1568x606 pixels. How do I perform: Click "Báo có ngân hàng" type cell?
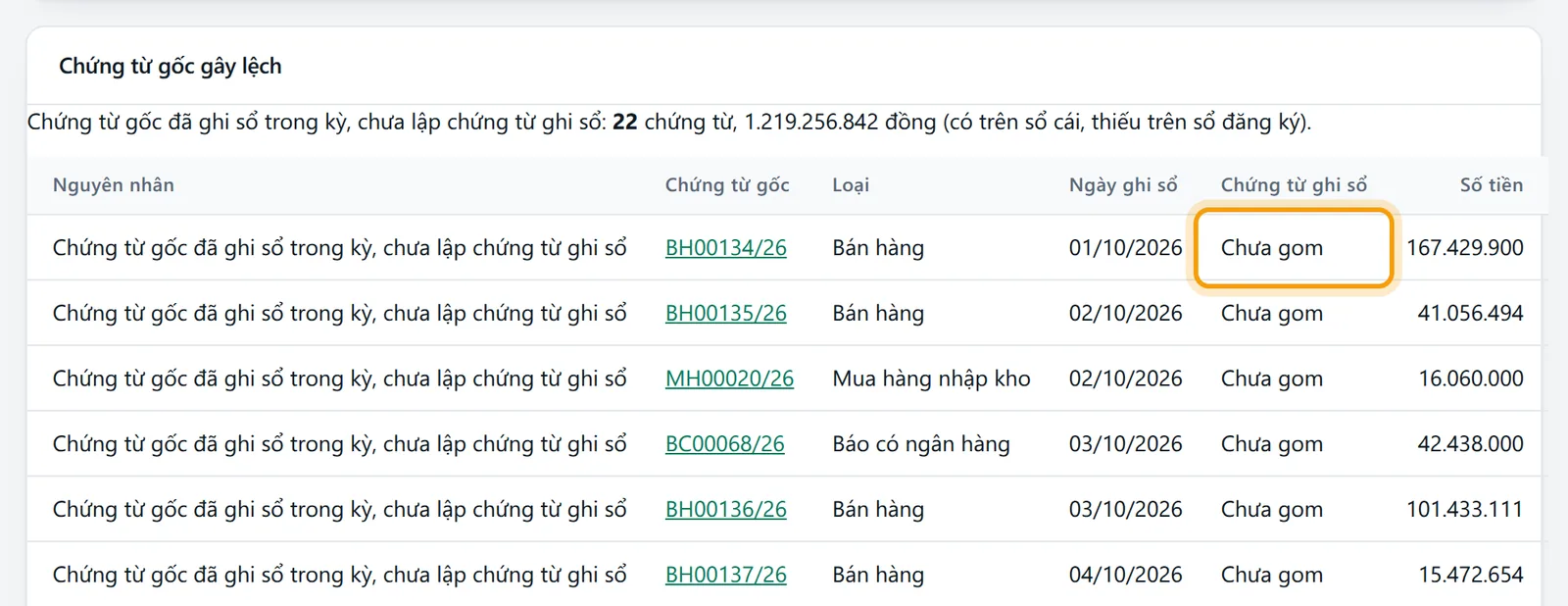(921, 444)
